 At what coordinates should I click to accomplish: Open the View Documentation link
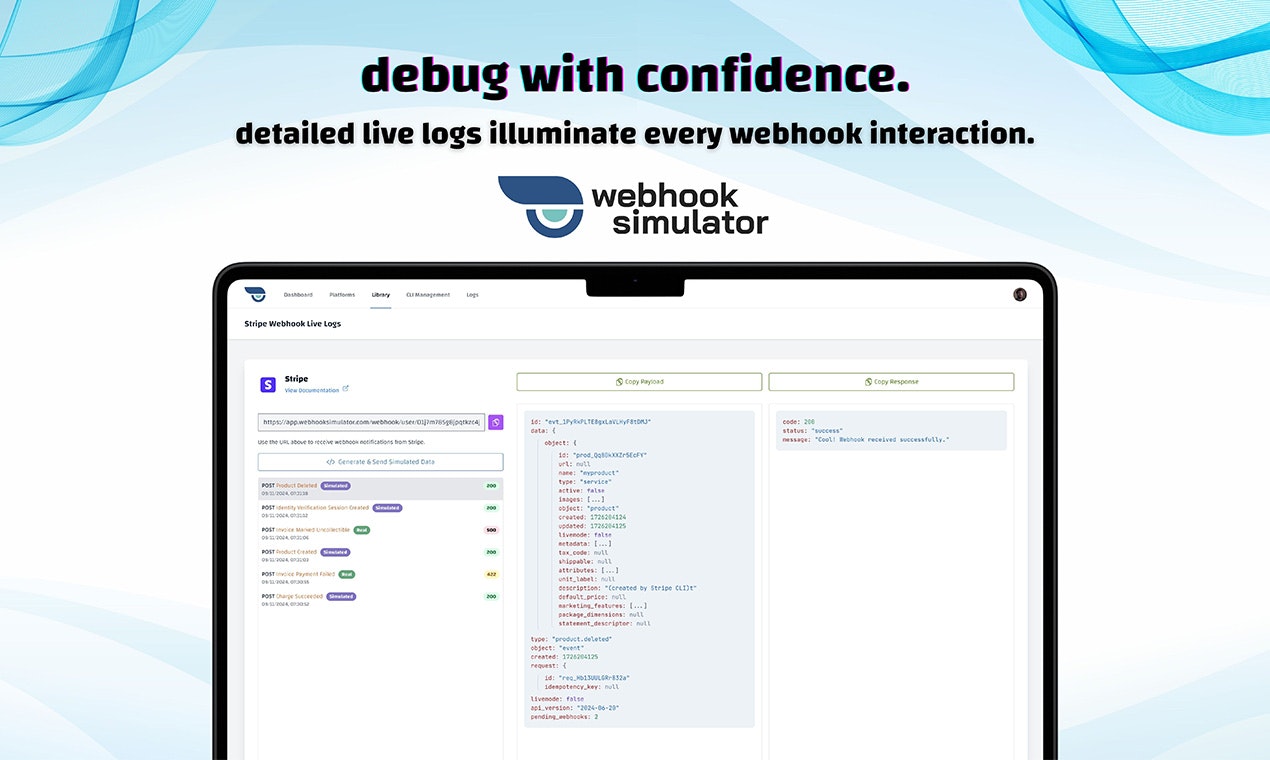(x=316, y=390)
